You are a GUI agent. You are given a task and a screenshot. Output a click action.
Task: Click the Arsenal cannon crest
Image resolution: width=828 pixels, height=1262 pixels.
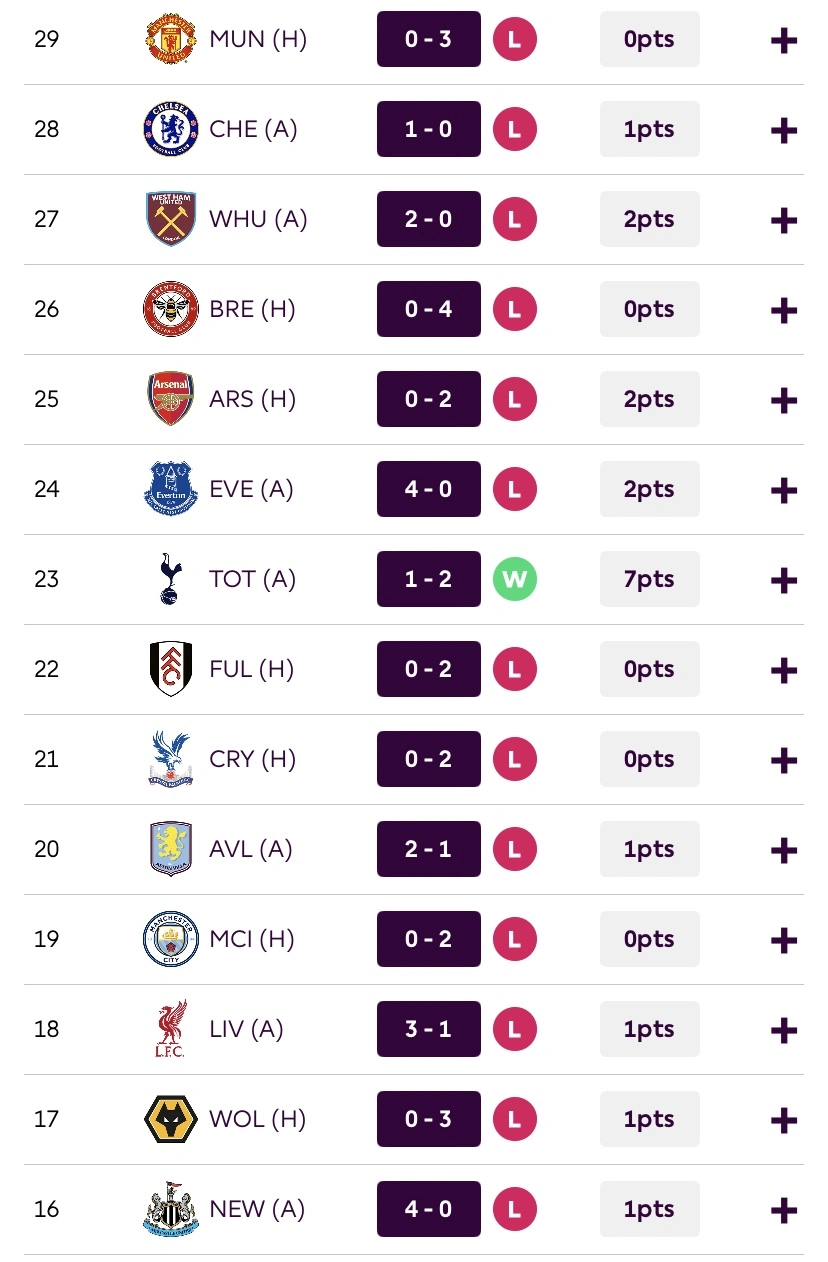coord(171,399)
